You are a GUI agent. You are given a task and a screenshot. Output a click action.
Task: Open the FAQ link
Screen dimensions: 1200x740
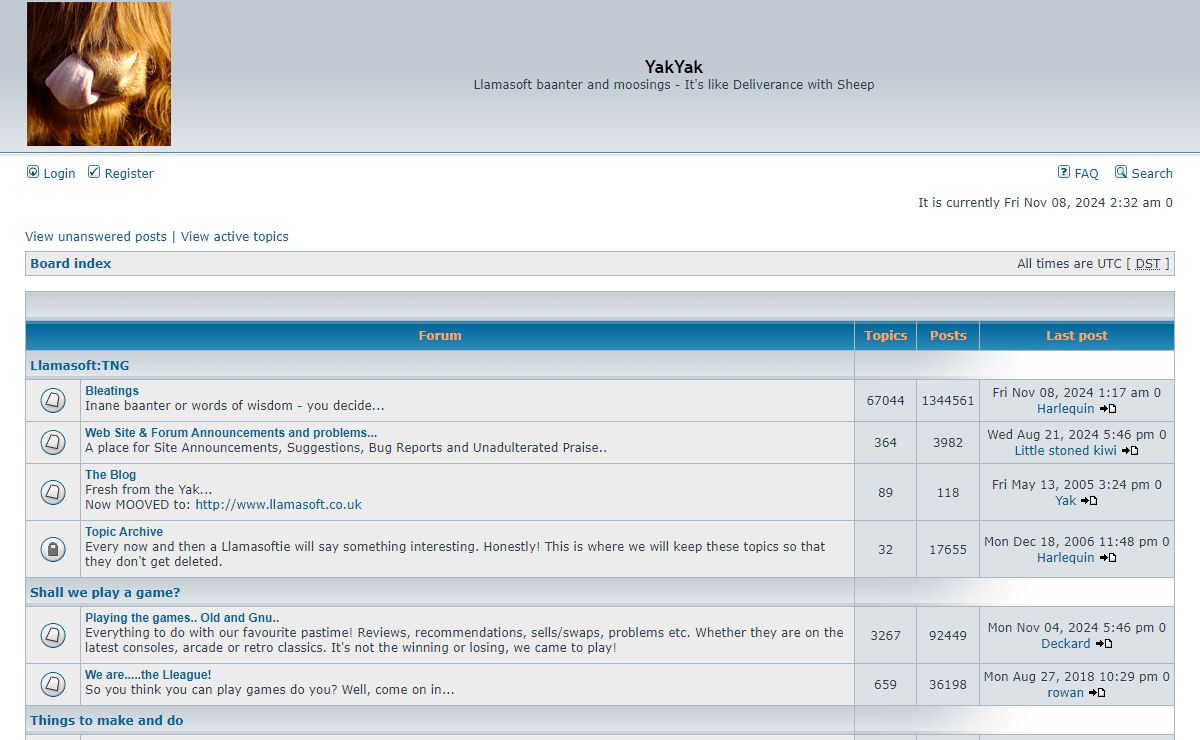pos(1086,173)
